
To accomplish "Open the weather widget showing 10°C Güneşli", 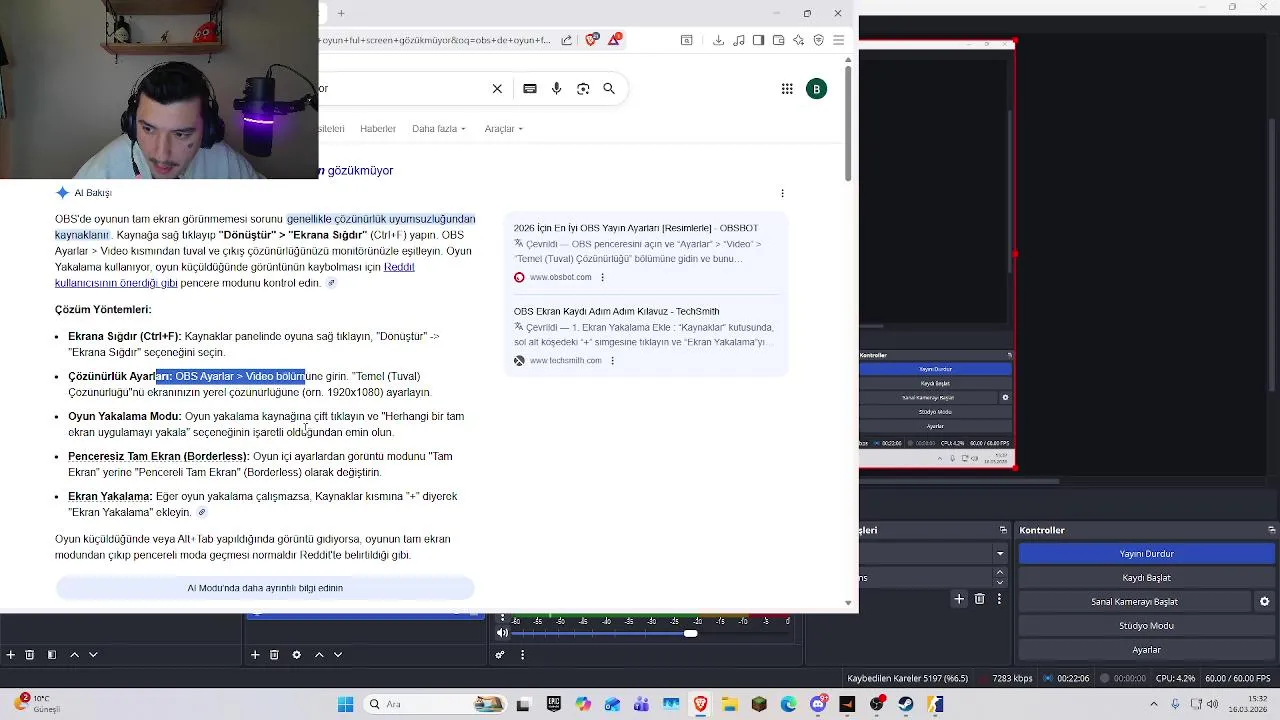I will 38,703.
